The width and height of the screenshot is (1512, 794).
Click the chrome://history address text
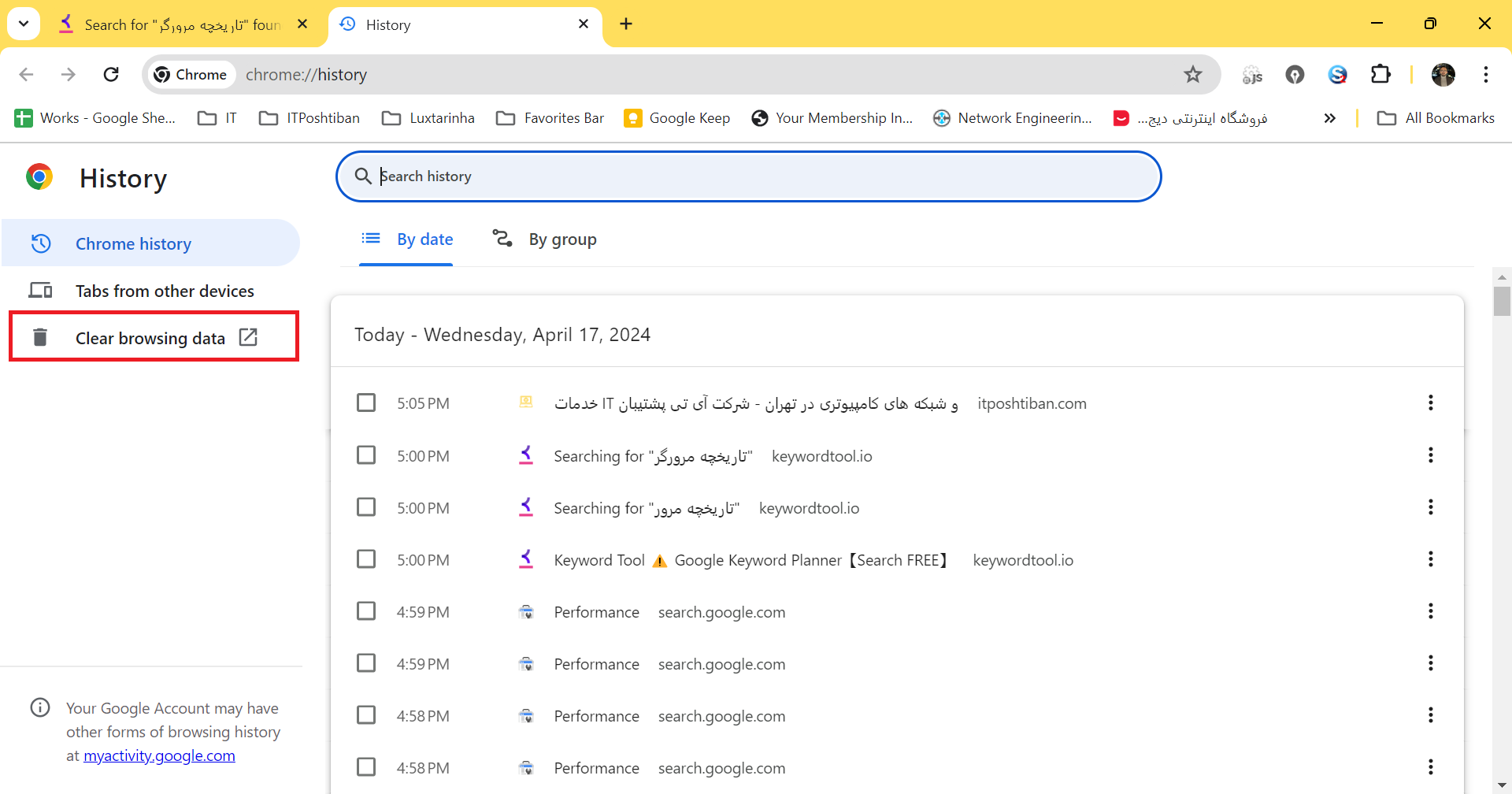(x=306, y=75)
